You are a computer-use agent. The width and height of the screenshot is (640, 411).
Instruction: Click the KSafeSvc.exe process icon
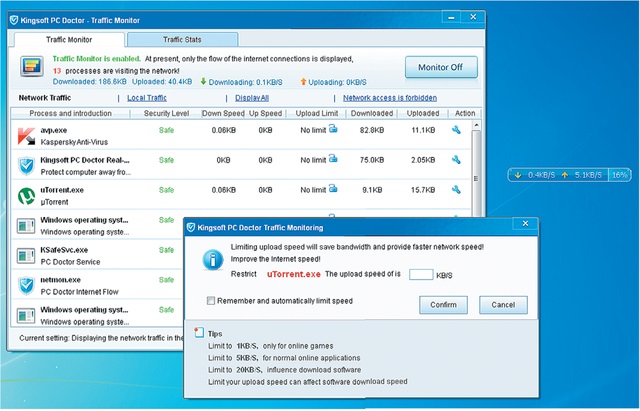tap(26, 256)
